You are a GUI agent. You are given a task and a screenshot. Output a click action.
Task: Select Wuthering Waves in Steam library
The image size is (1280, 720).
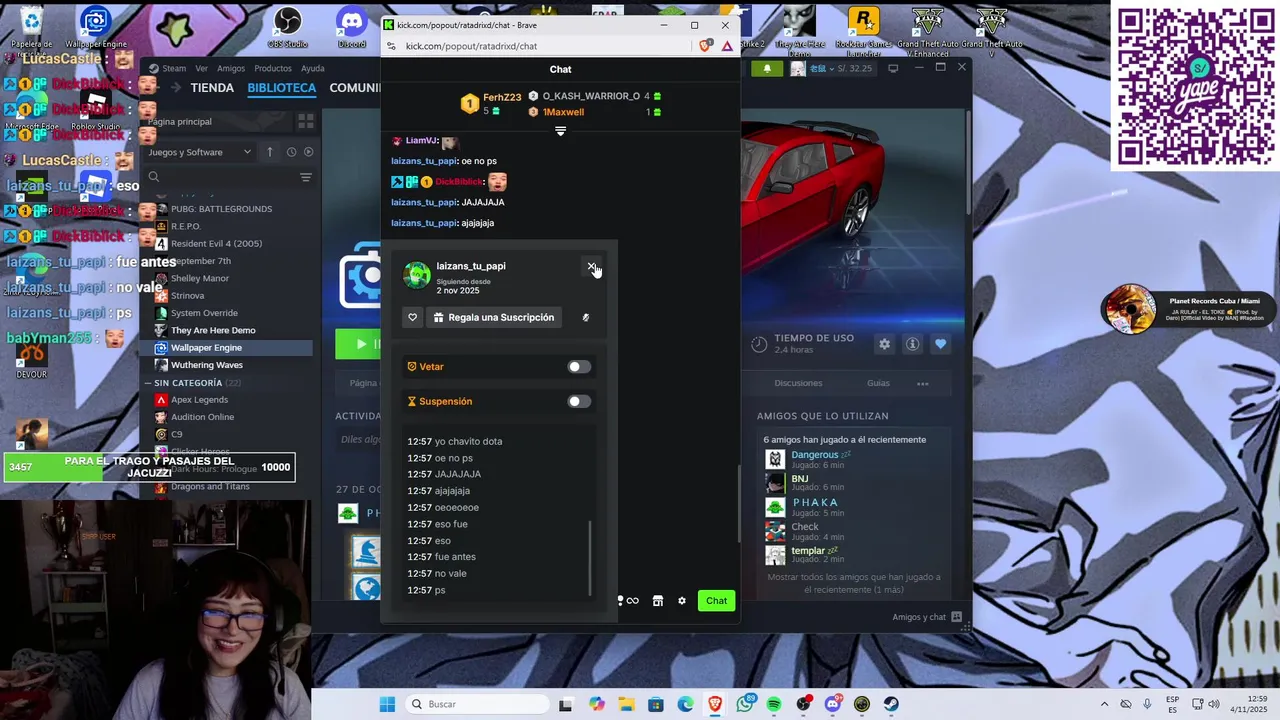206,365
